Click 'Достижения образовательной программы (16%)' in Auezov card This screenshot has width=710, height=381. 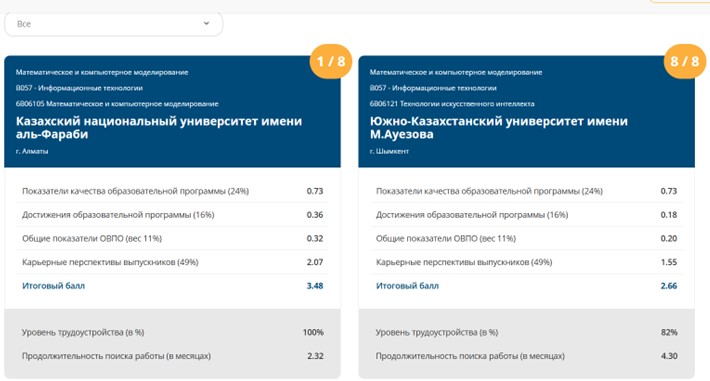coord(472,215)
